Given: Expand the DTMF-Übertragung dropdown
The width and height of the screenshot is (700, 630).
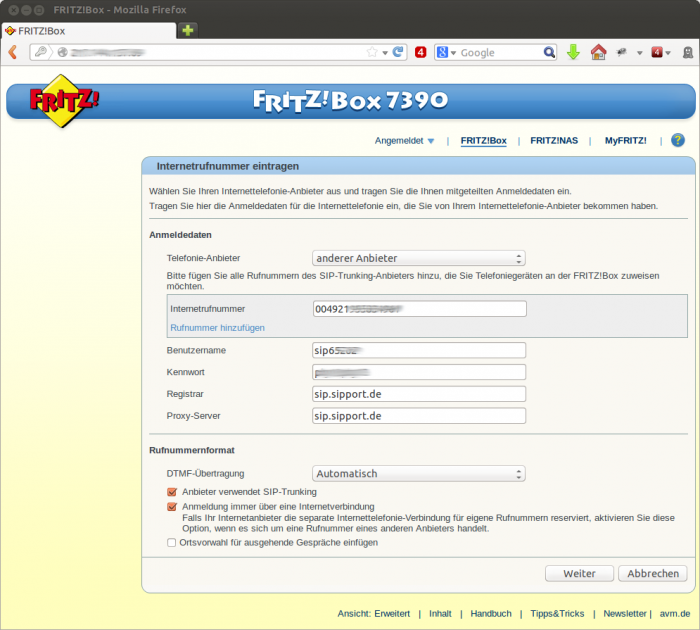Looking at the screenshot, I should pos(419,473).
